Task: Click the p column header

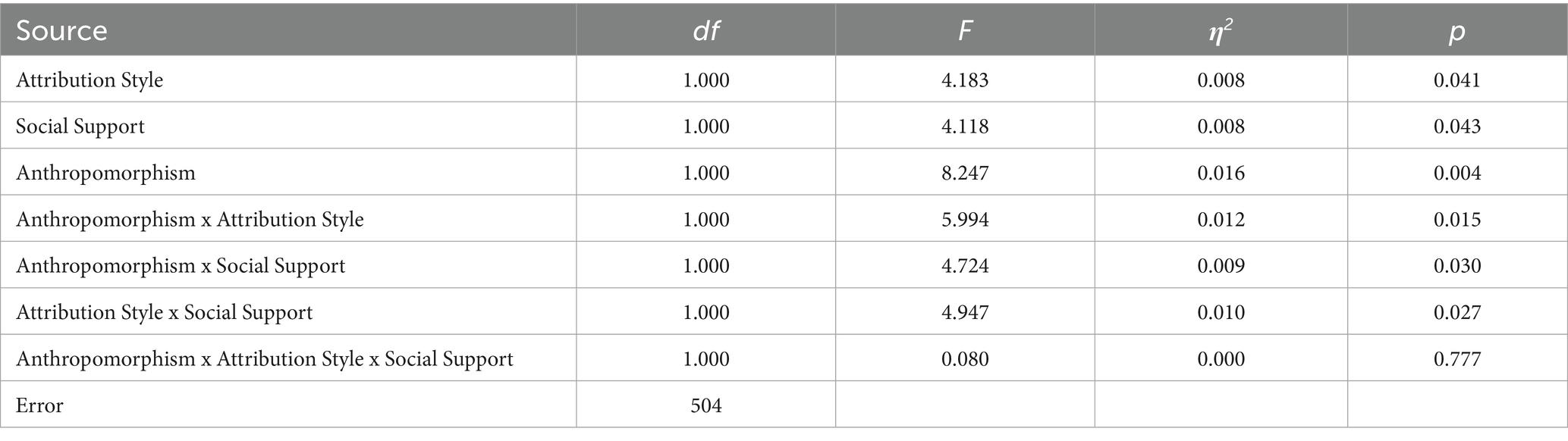Action: point(1456,32)
